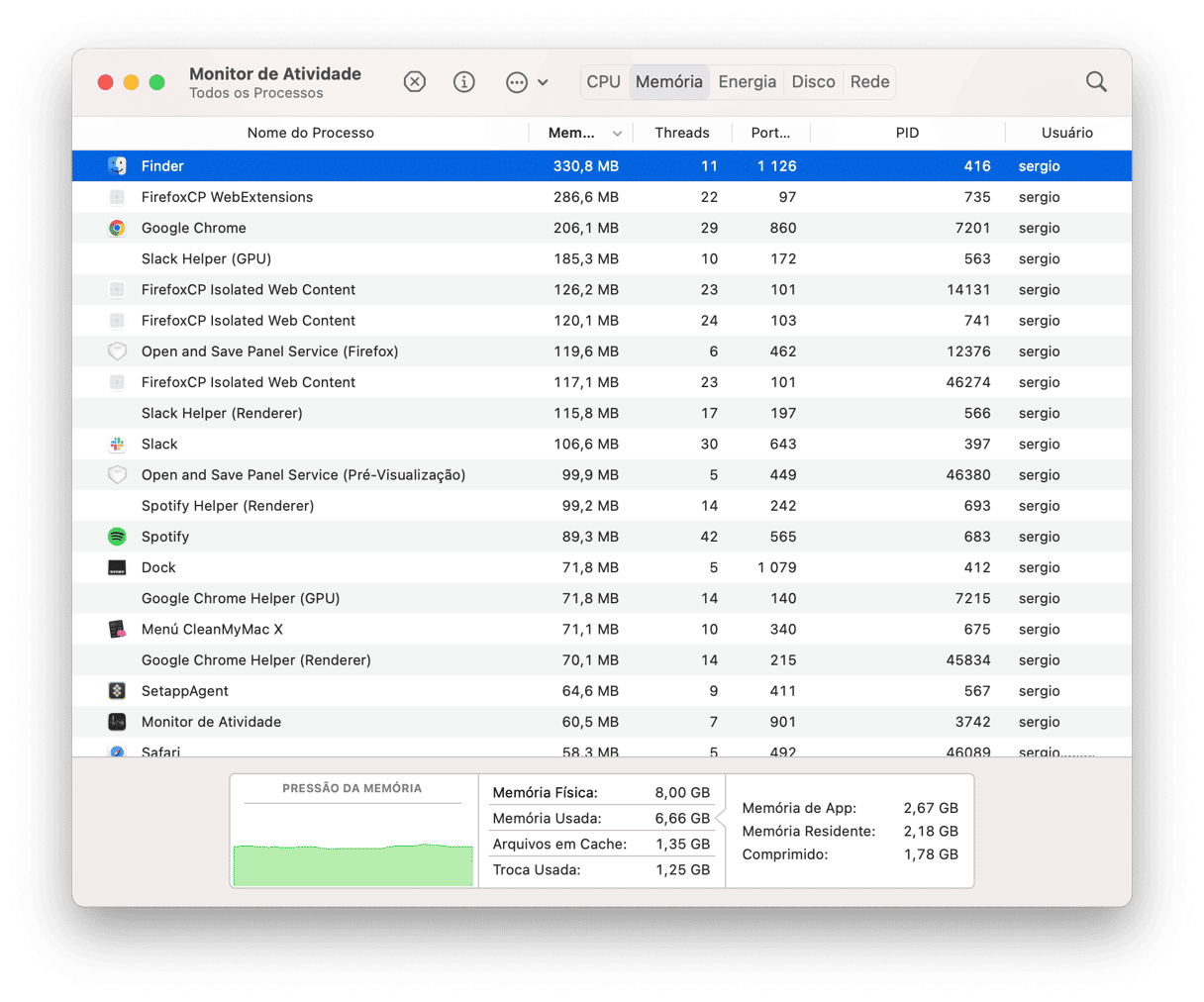Open process info via the (i) icon

click(463, 82)
